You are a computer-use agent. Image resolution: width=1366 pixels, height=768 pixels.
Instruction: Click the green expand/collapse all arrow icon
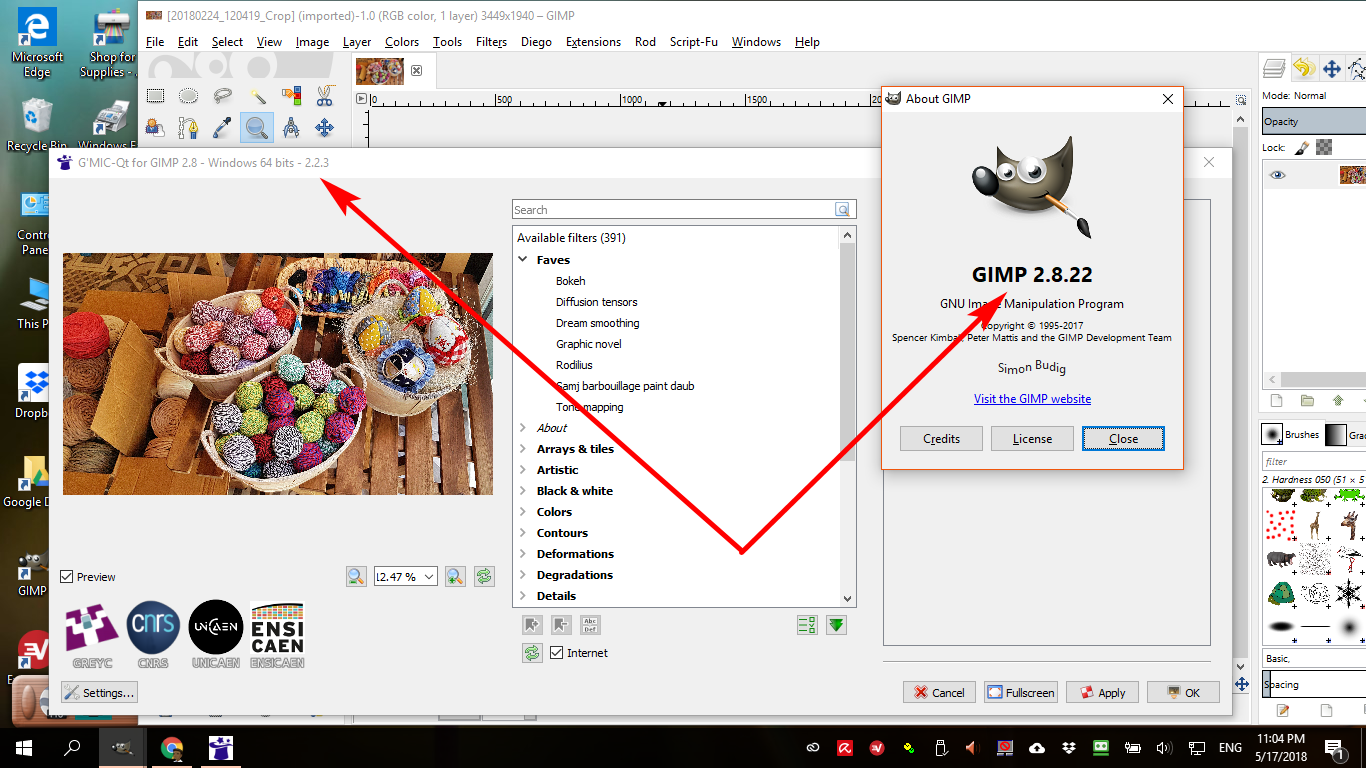[x=837, y=625]
